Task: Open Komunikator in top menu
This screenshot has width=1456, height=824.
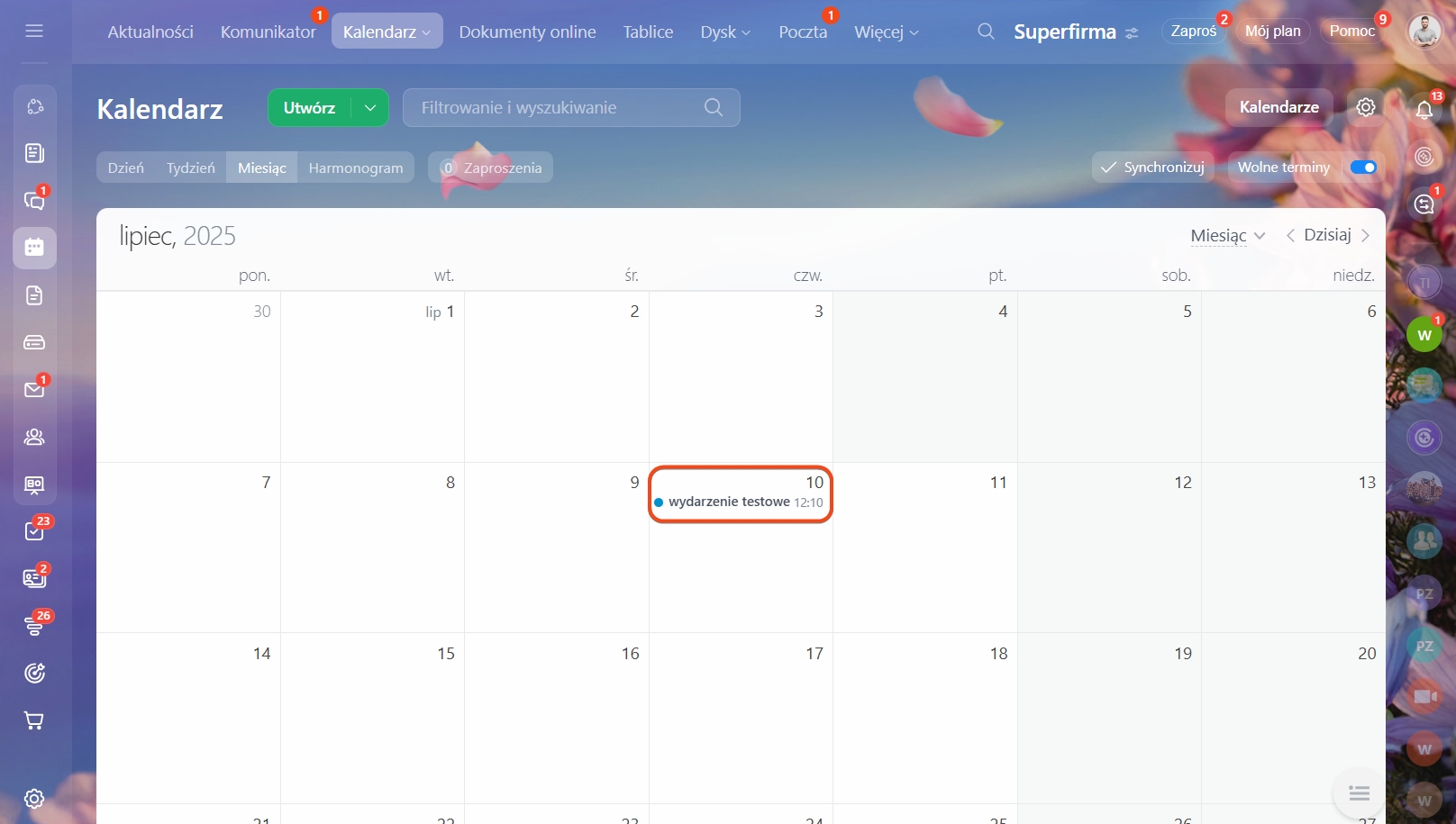Action: pyautogui.click(x=268, y=32)
